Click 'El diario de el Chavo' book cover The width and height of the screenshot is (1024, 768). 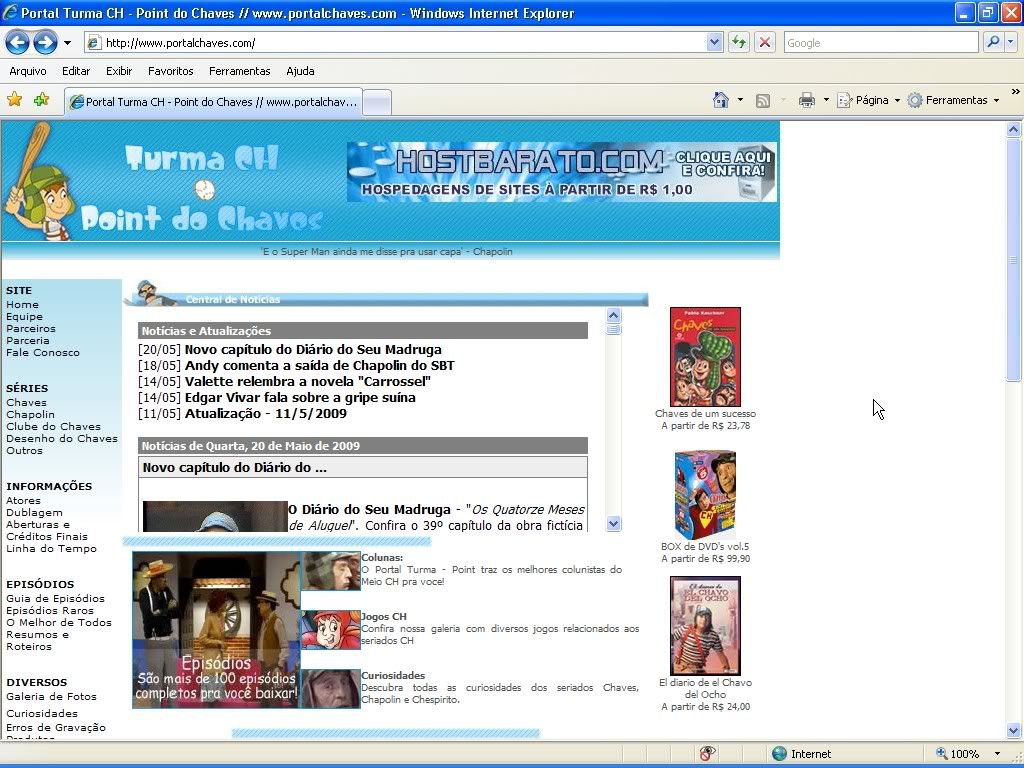[705, 626]
